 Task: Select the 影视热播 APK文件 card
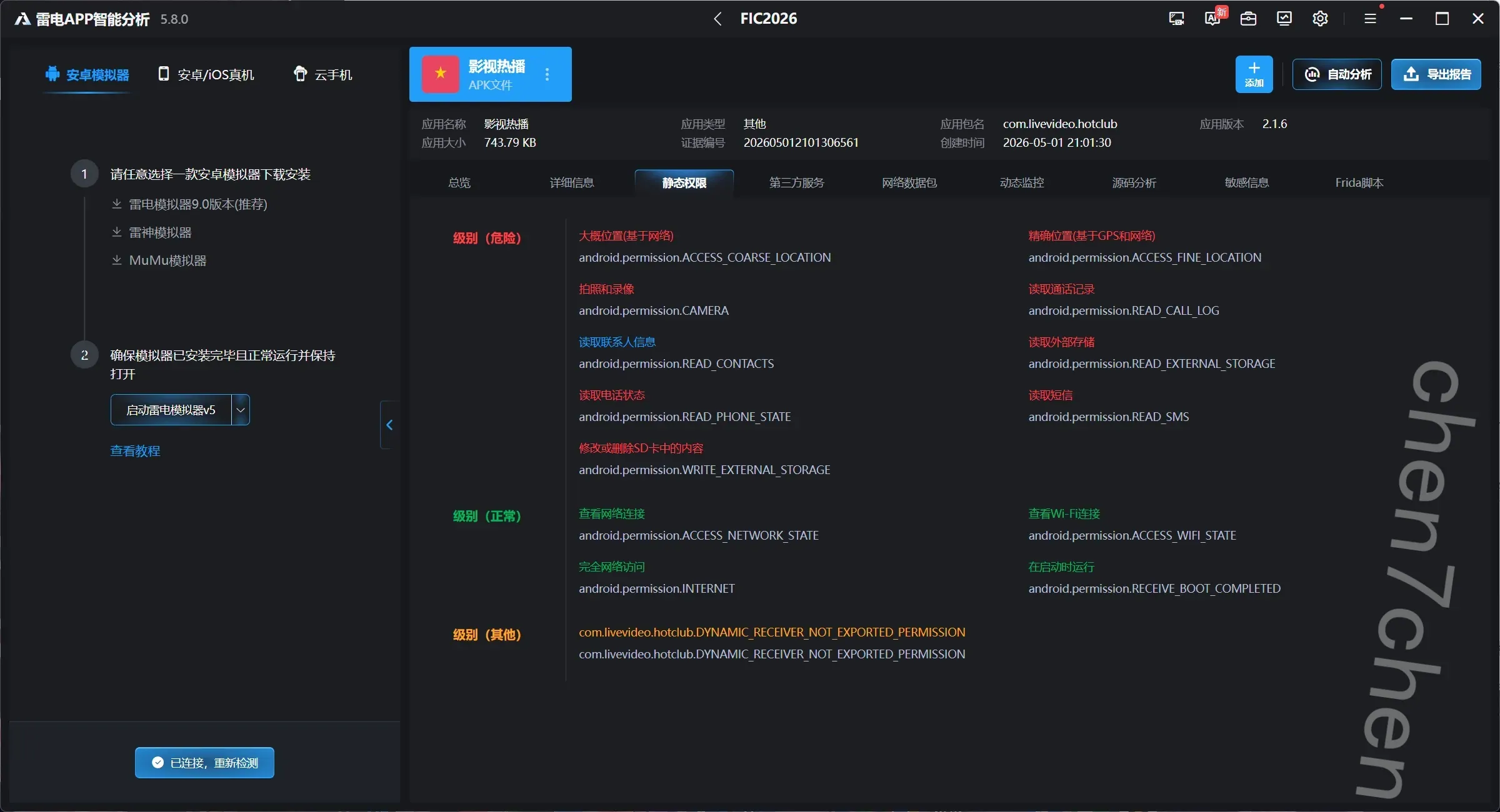click(491, 74)
